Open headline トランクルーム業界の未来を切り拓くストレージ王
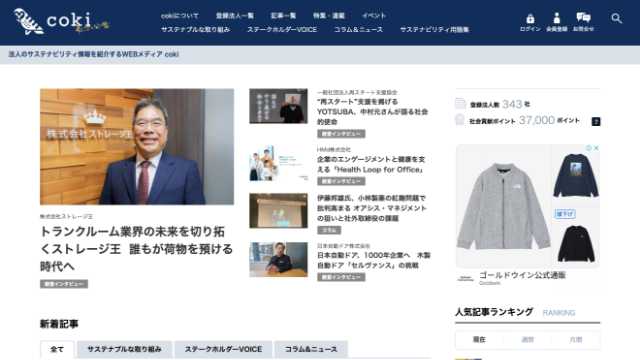This screenshot has width=640, height=360. click(136, 249)
